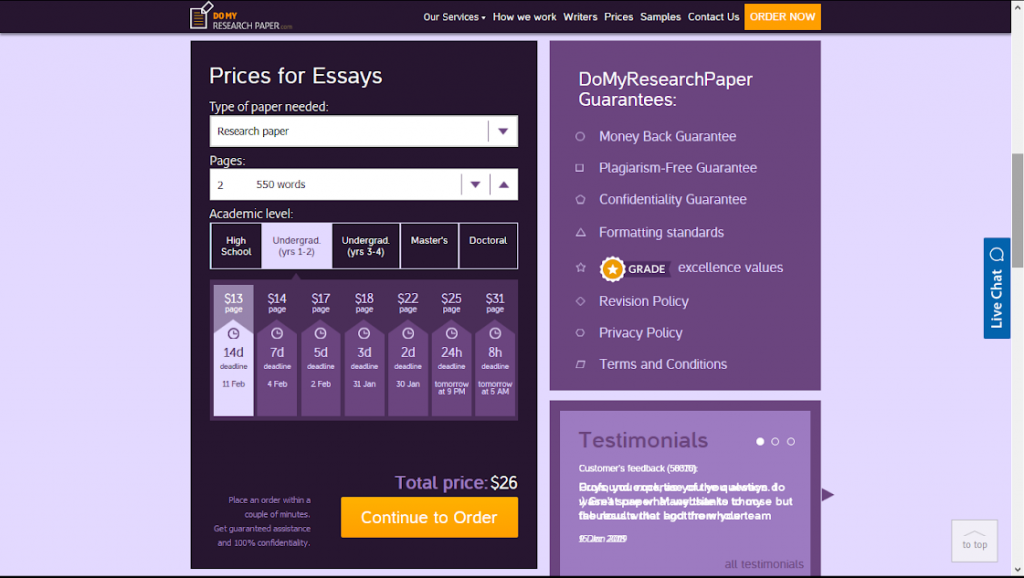1024x578 pixels.
Task: Choose the $13 per page 14d deadline
Action: [233, 350]
